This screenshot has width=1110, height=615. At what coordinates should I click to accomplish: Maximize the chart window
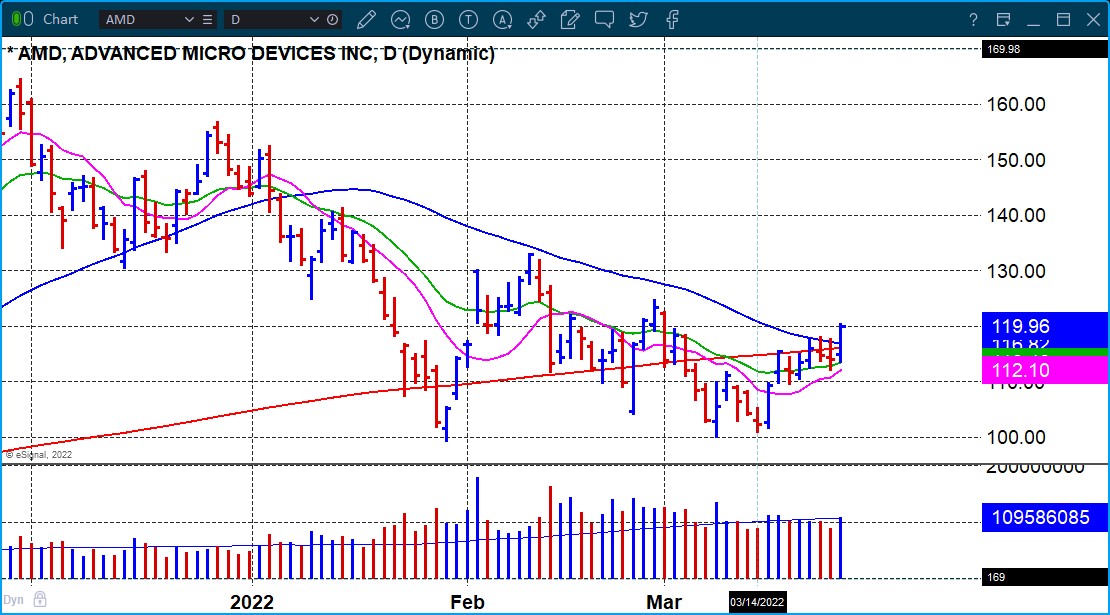1063,20
